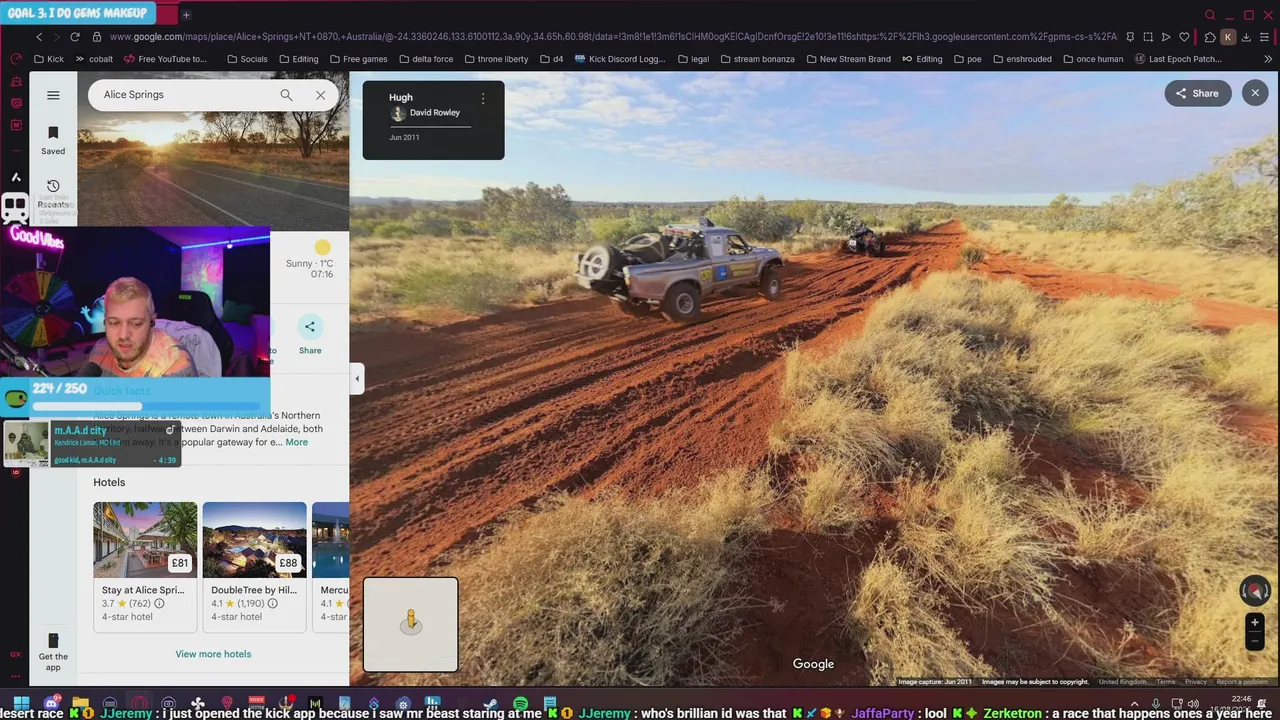Screen dimensions: 1280x720
Task: Open the once human bookmark folder
Action: click(x=1092, y=59)
